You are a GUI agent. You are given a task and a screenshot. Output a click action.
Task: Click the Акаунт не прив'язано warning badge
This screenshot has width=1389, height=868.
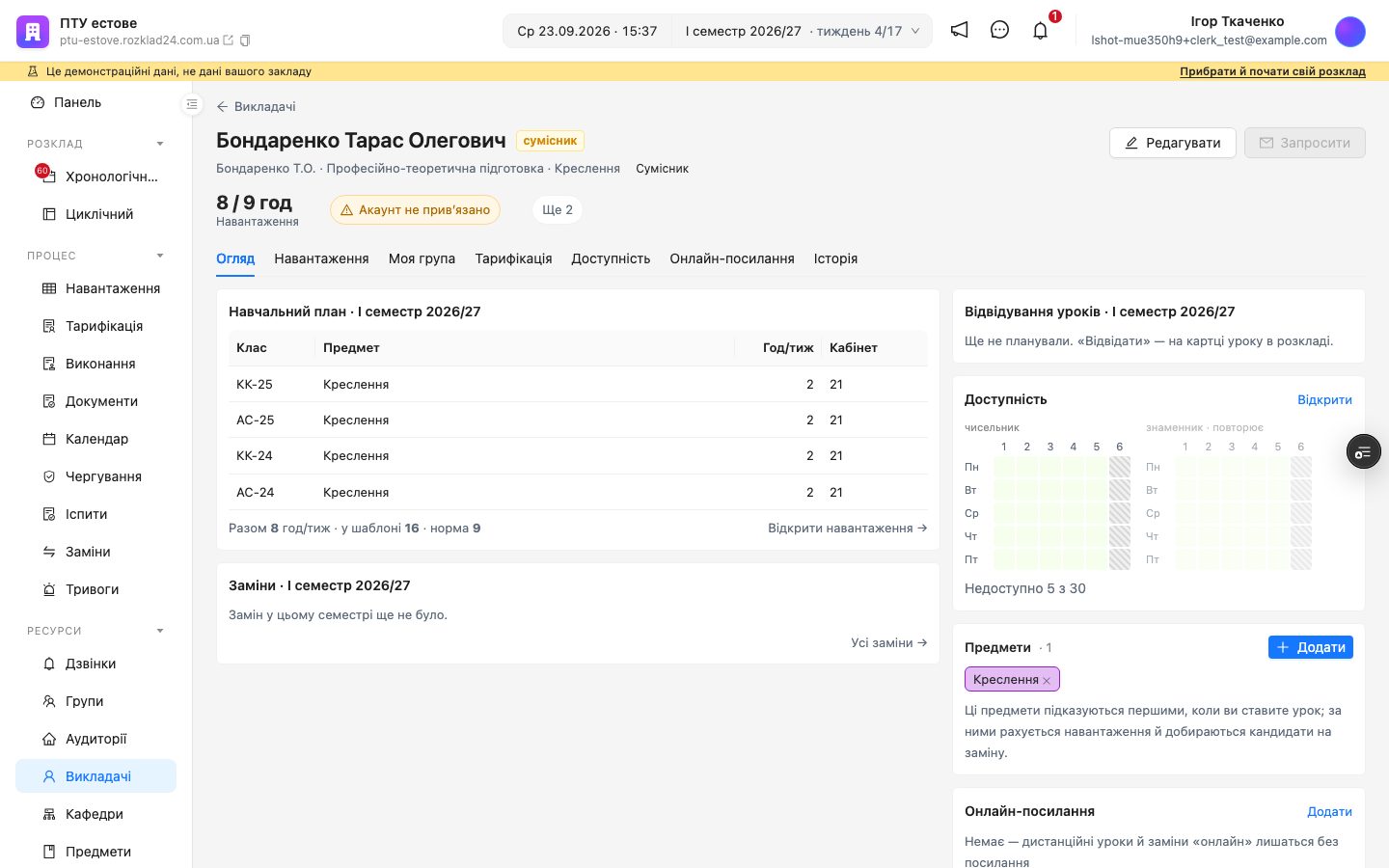415,209
